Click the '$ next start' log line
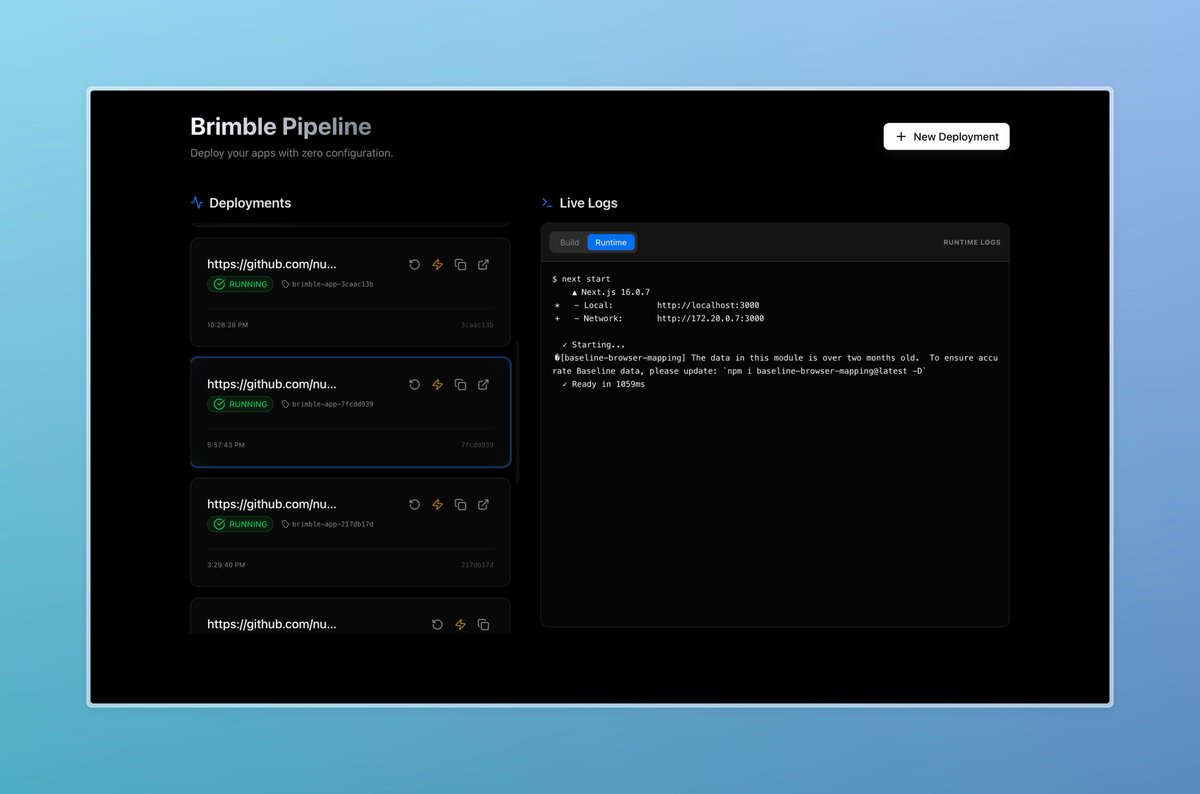Viewport: 1200px width, 794px height. tap(581, 279)
